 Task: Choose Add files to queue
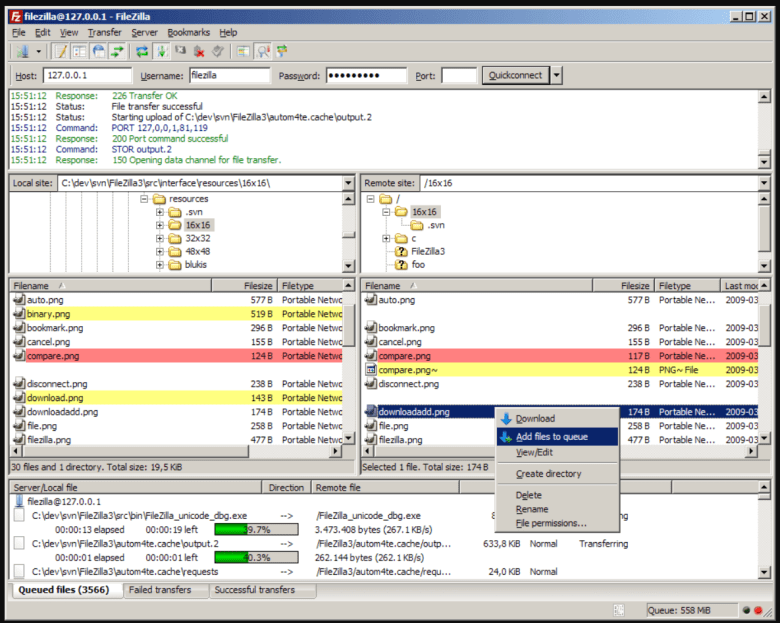[557, 436]
